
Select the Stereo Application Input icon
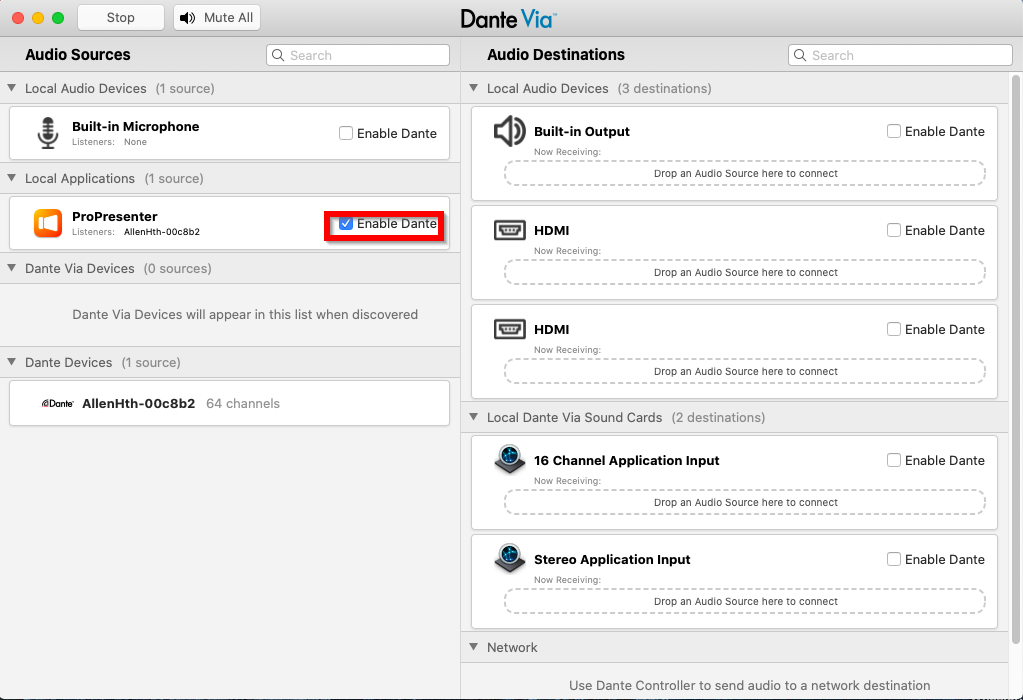tap(510, 558)
